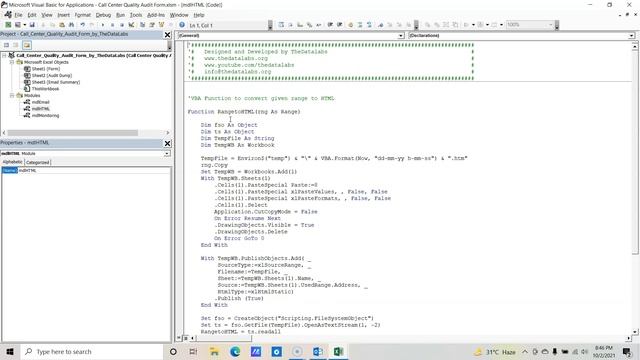Click View Code icon in Project panel
The height and width of the screenshot is (360, 640).
click(x=6, y=45)
